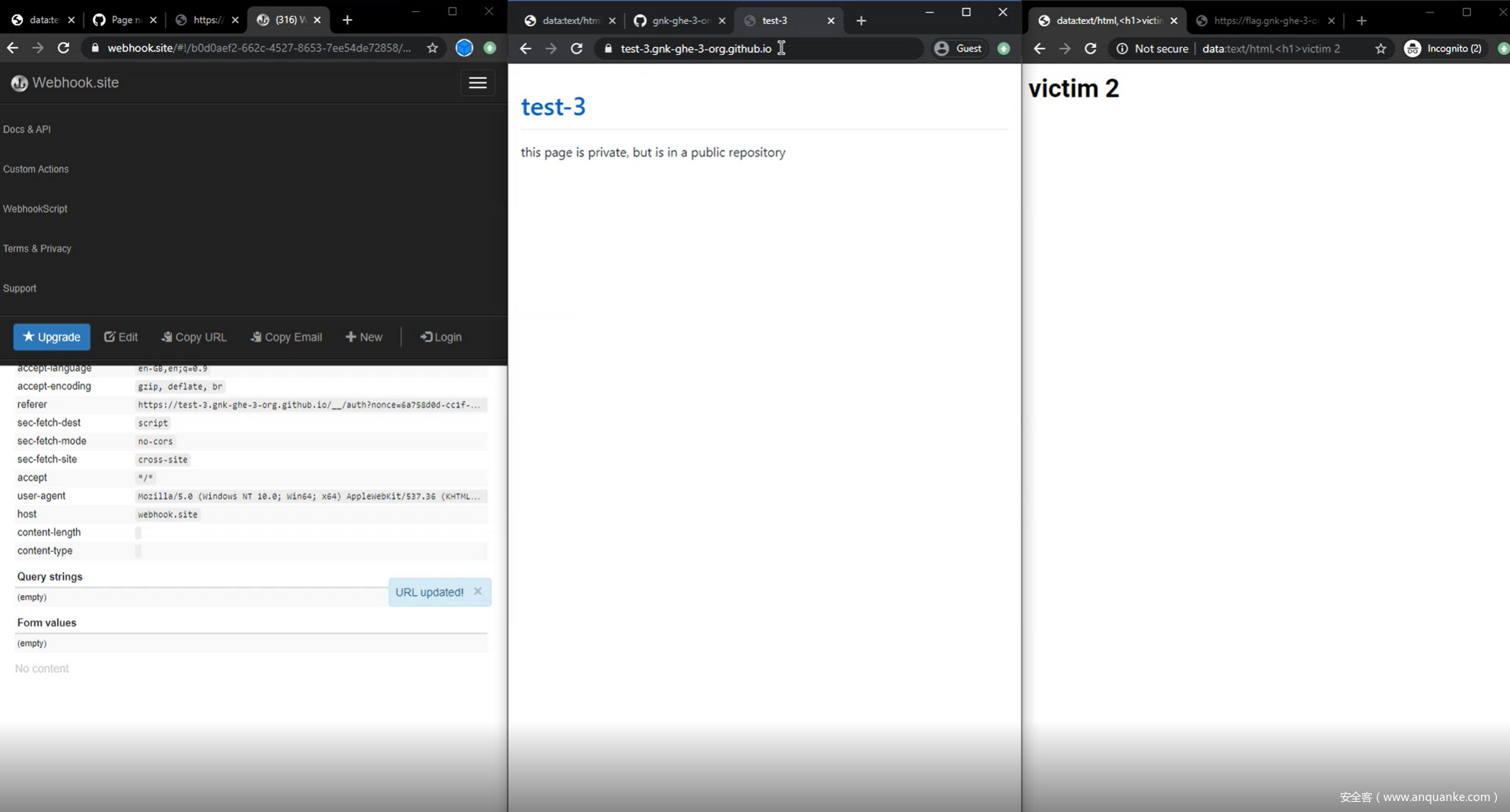Screen dimensions: 1510x812
Task: Click the sec-fetch-mode value no-cors
Action: 155,441
